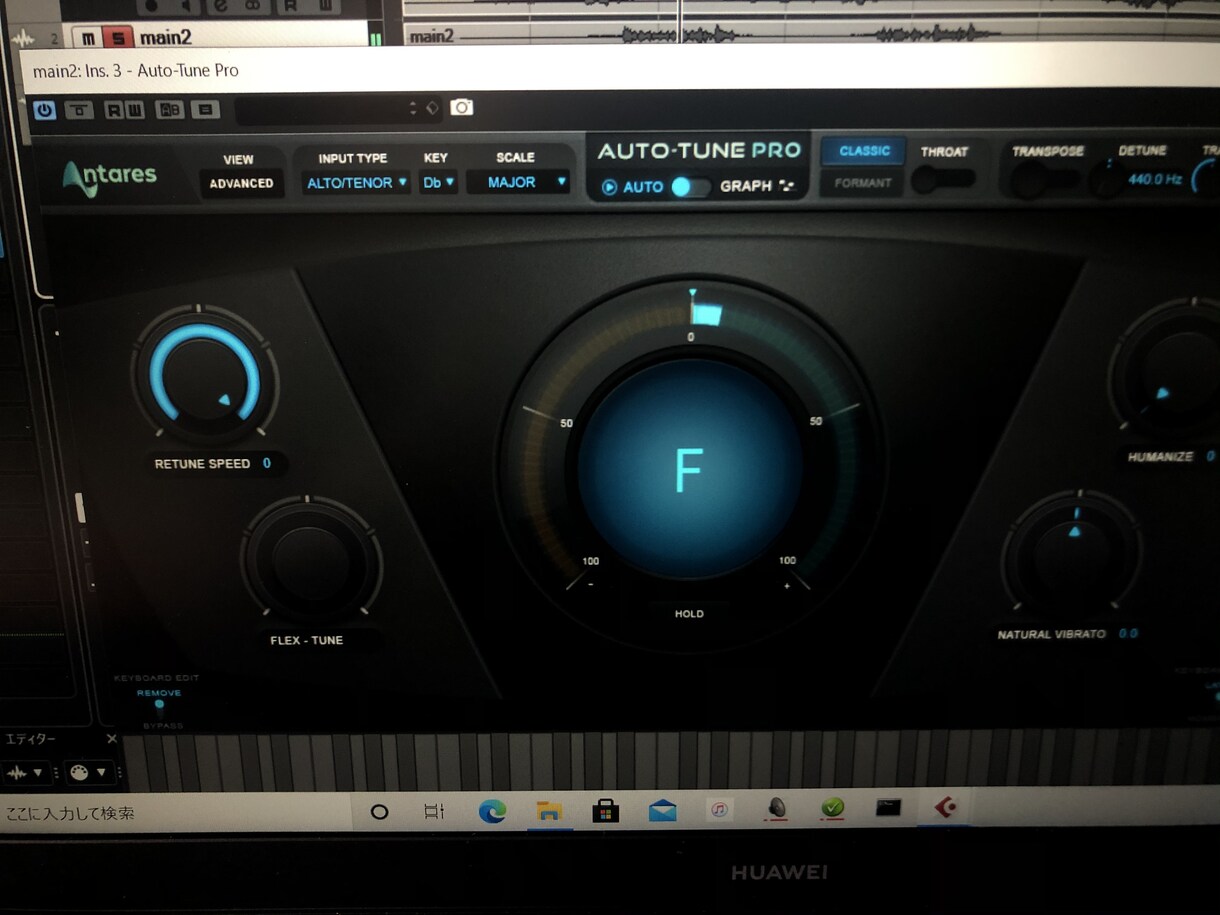Click the RETUNE SPEED knob
The width and height of the screenshot is (1220, 915).
pyautogui.click(x=205, y=376)
